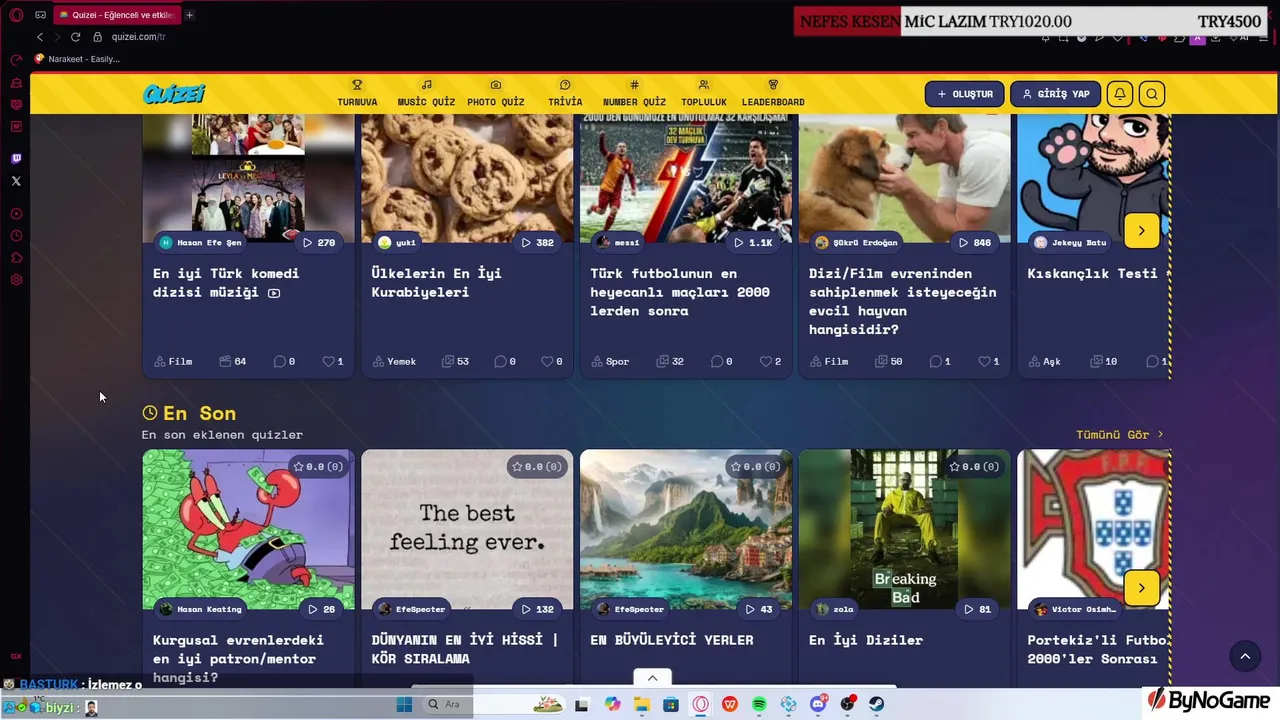This screenshot has width=1280, height=720.
Task: Reload the page with refresh icon
Action: coord(75,37)
